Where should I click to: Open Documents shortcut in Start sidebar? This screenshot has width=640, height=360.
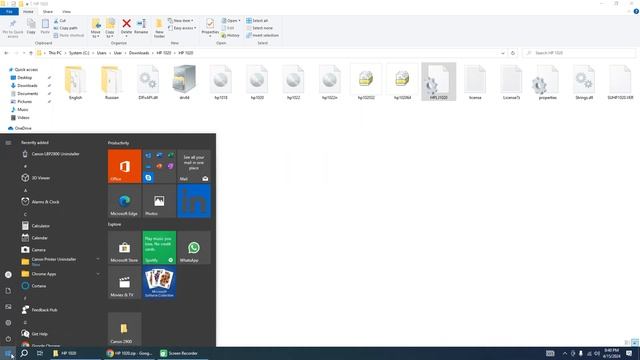[8, 291]
